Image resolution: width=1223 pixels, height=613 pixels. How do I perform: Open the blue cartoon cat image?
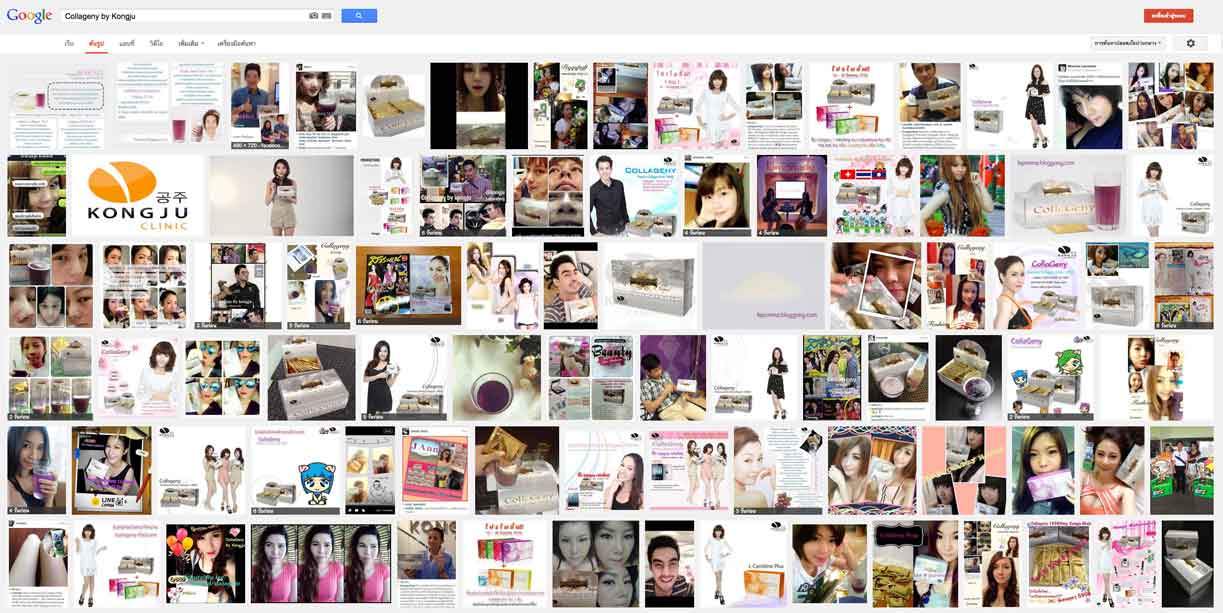293,471
